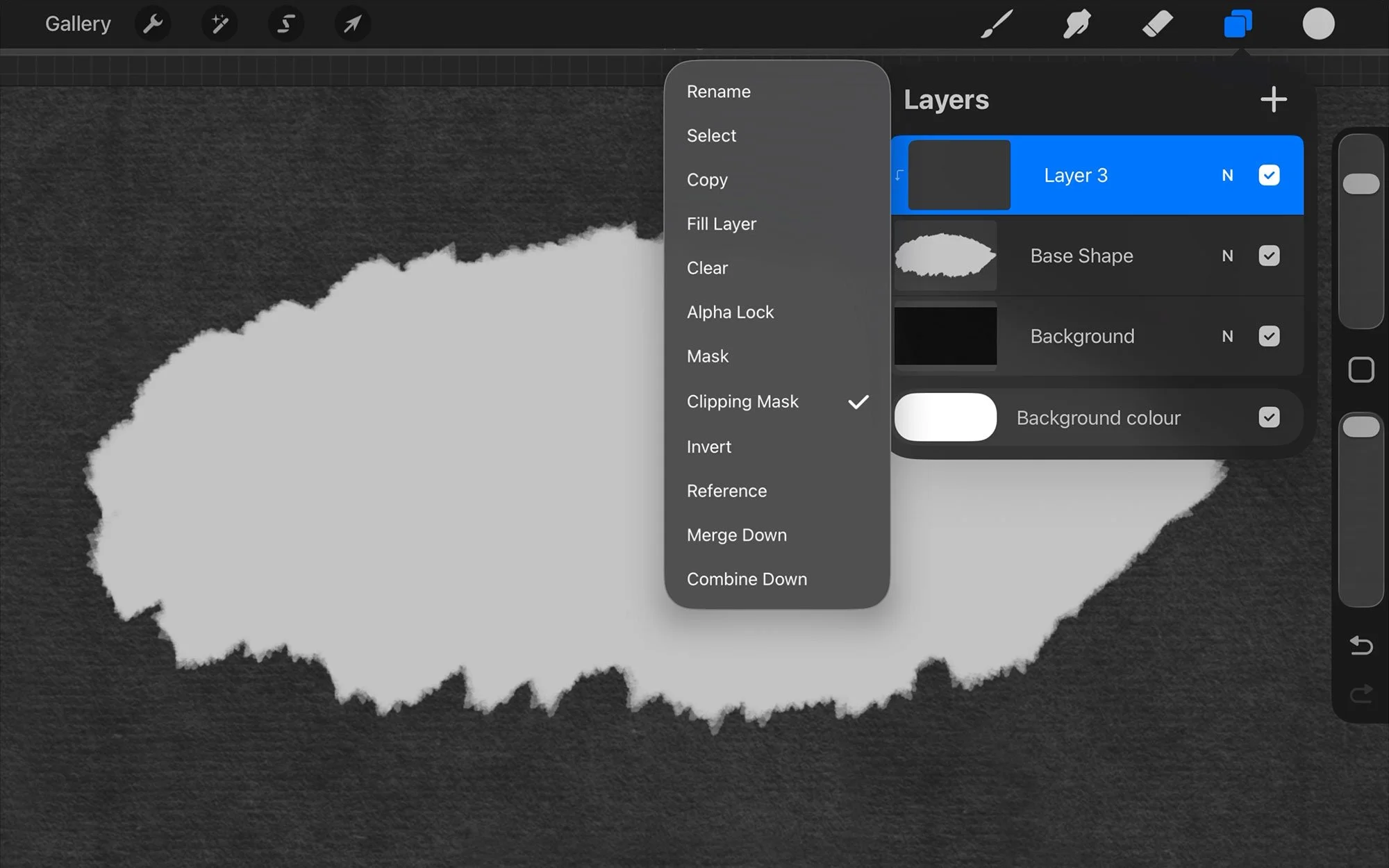This screenshot has height=868, width=1389.
Task: Tap the Redo arrow in sidebar
Action: coord(1361,693)
